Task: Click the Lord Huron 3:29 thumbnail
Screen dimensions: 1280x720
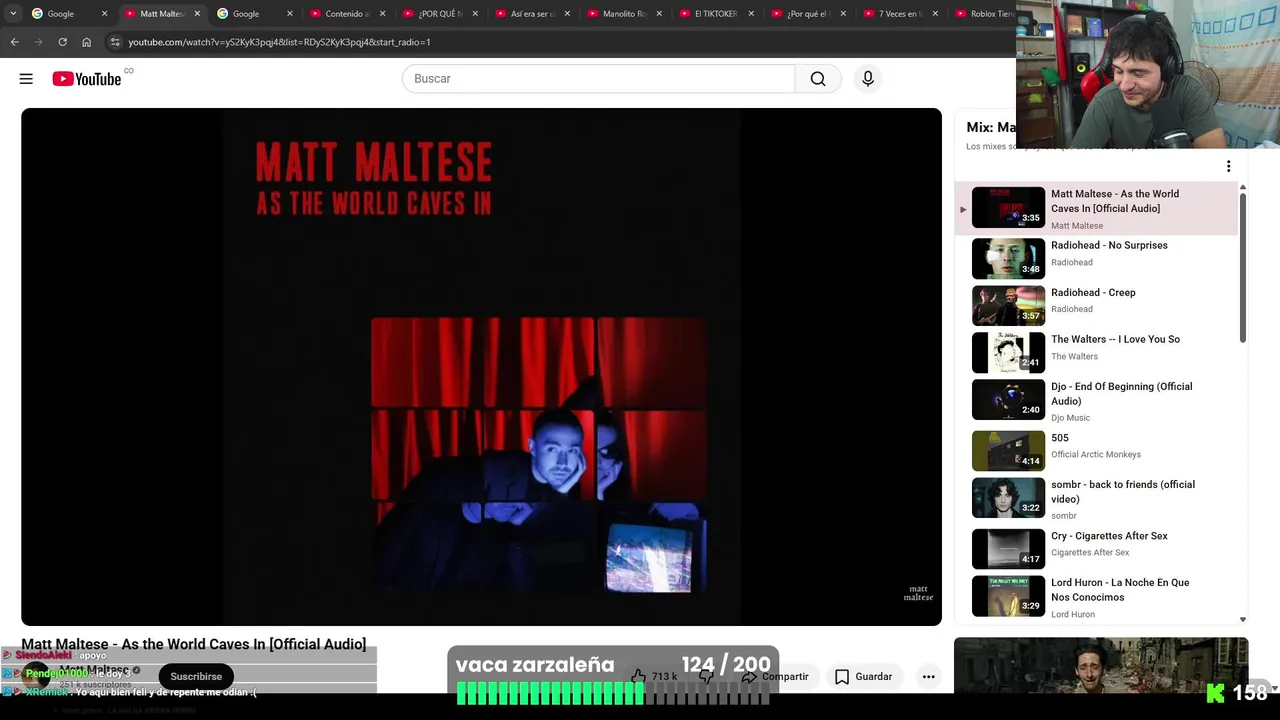Action: click(1008, 596)
